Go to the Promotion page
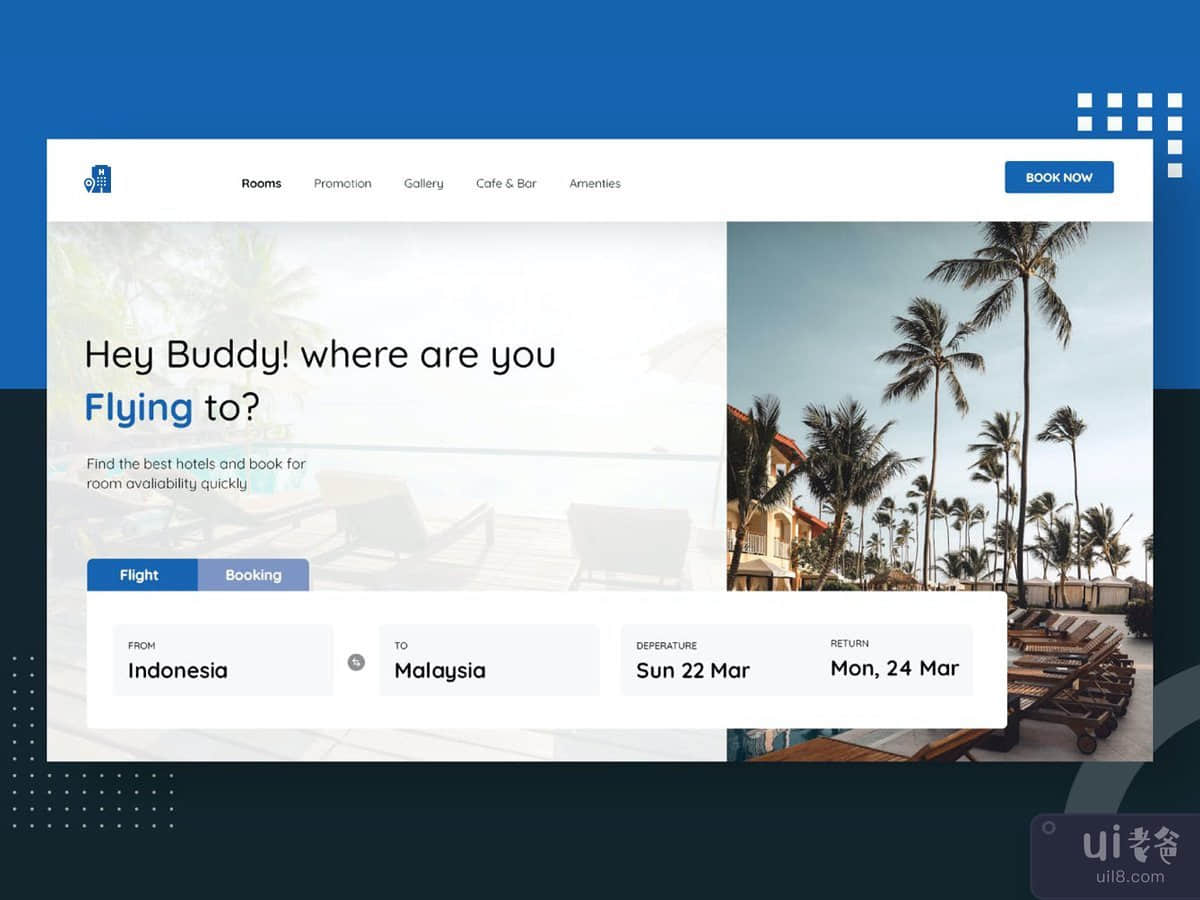This screenshot has width=1200, height=900. 342,184
